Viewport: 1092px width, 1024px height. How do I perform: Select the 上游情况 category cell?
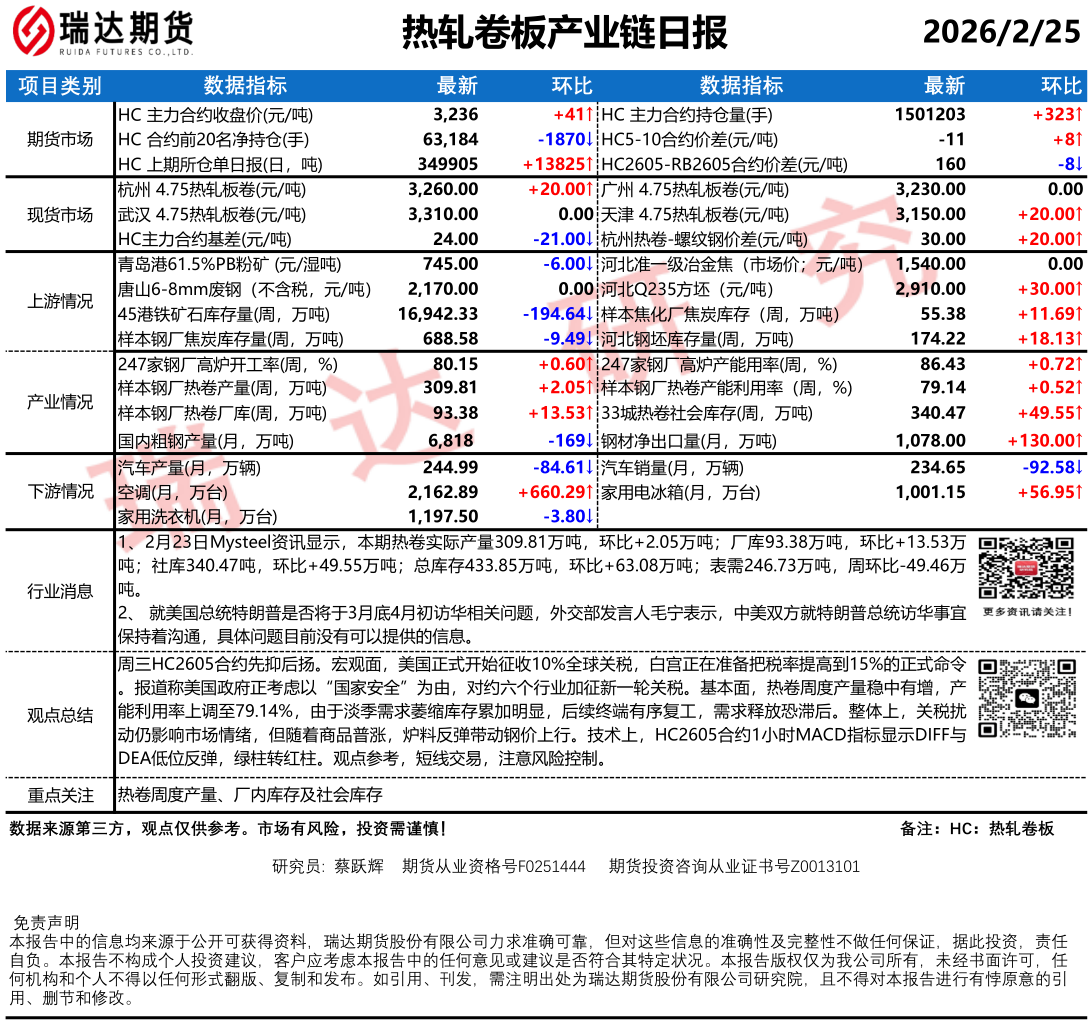click(60, 302)
